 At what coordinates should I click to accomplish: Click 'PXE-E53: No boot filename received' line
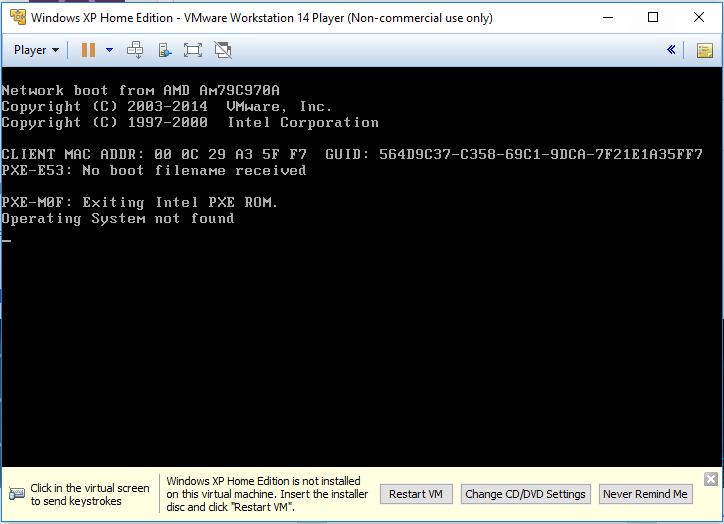pyautogui.click(x=154, y=170)
